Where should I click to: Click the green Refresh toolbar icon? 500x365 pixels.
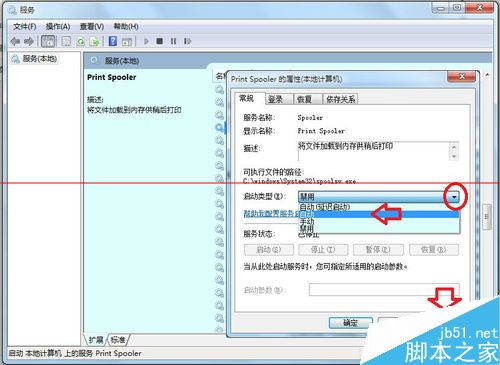pyautogui.click(x=80, y=41)
